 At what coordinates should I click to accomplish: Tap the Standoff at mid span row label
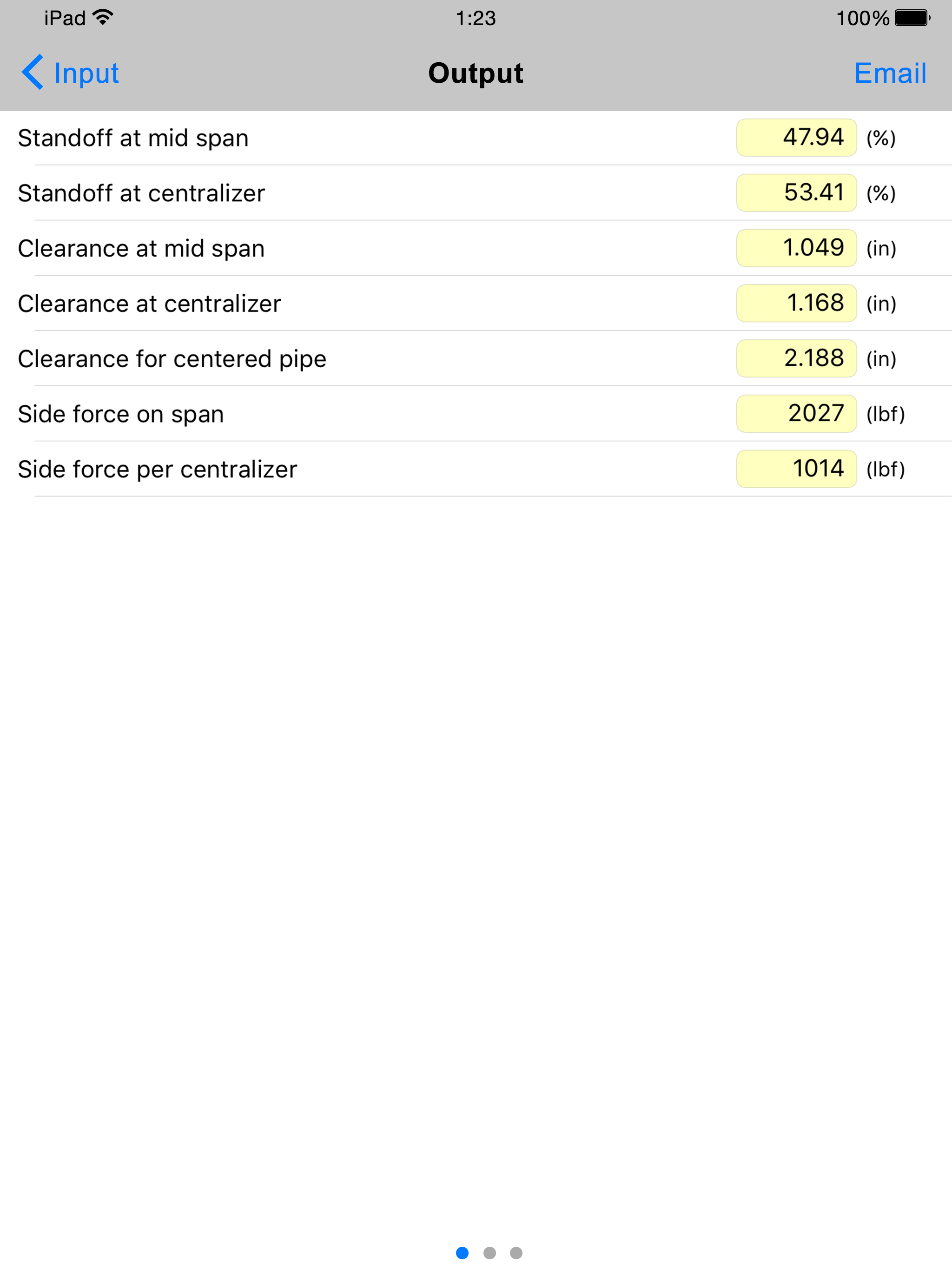point(133,139)
